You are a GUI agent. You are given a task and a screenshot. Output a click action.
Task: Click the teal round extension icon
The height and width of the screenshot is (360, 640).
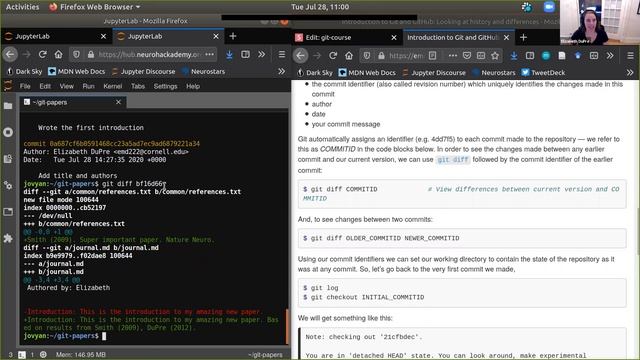tap(546, 56)
